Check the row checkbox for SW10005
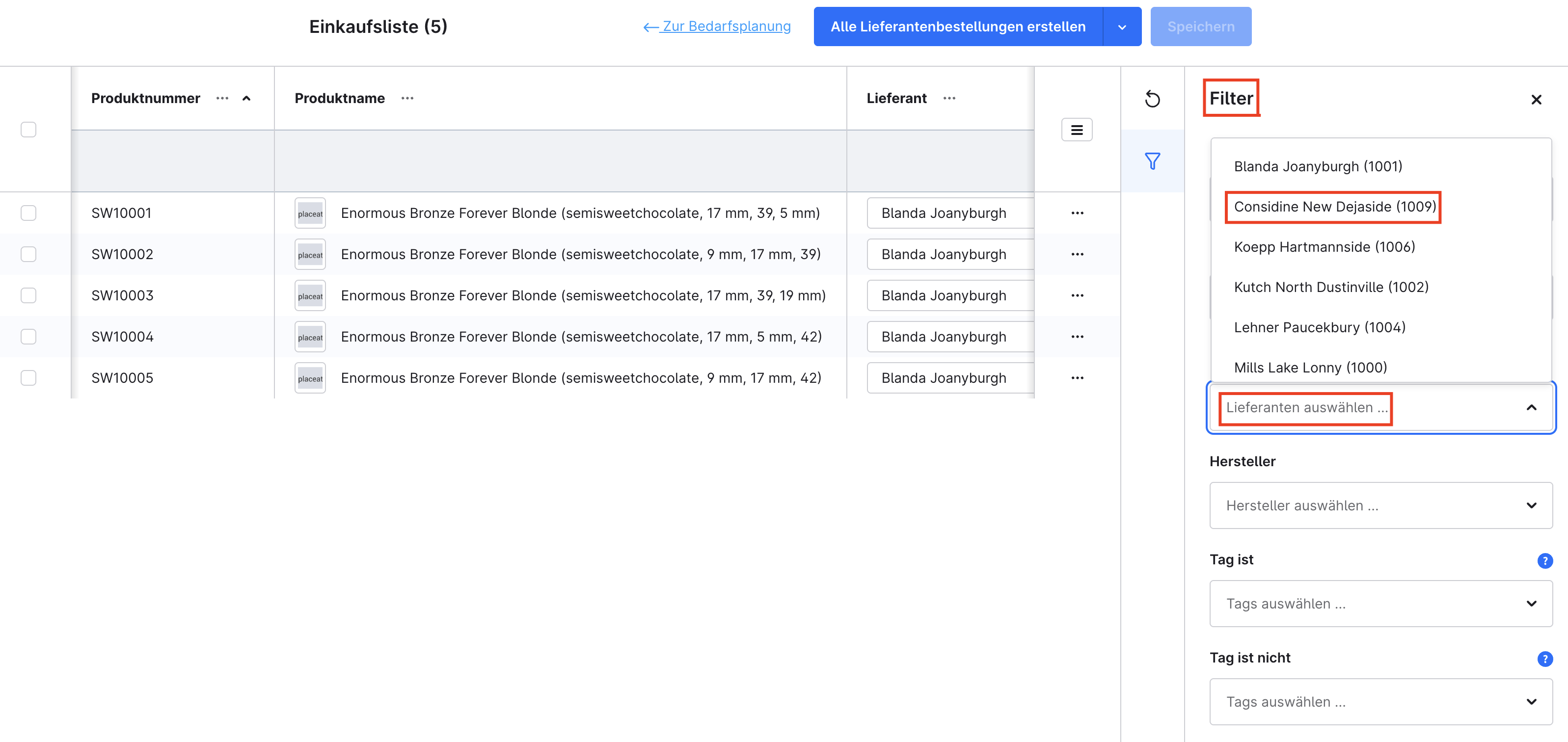 coord(28,378)
